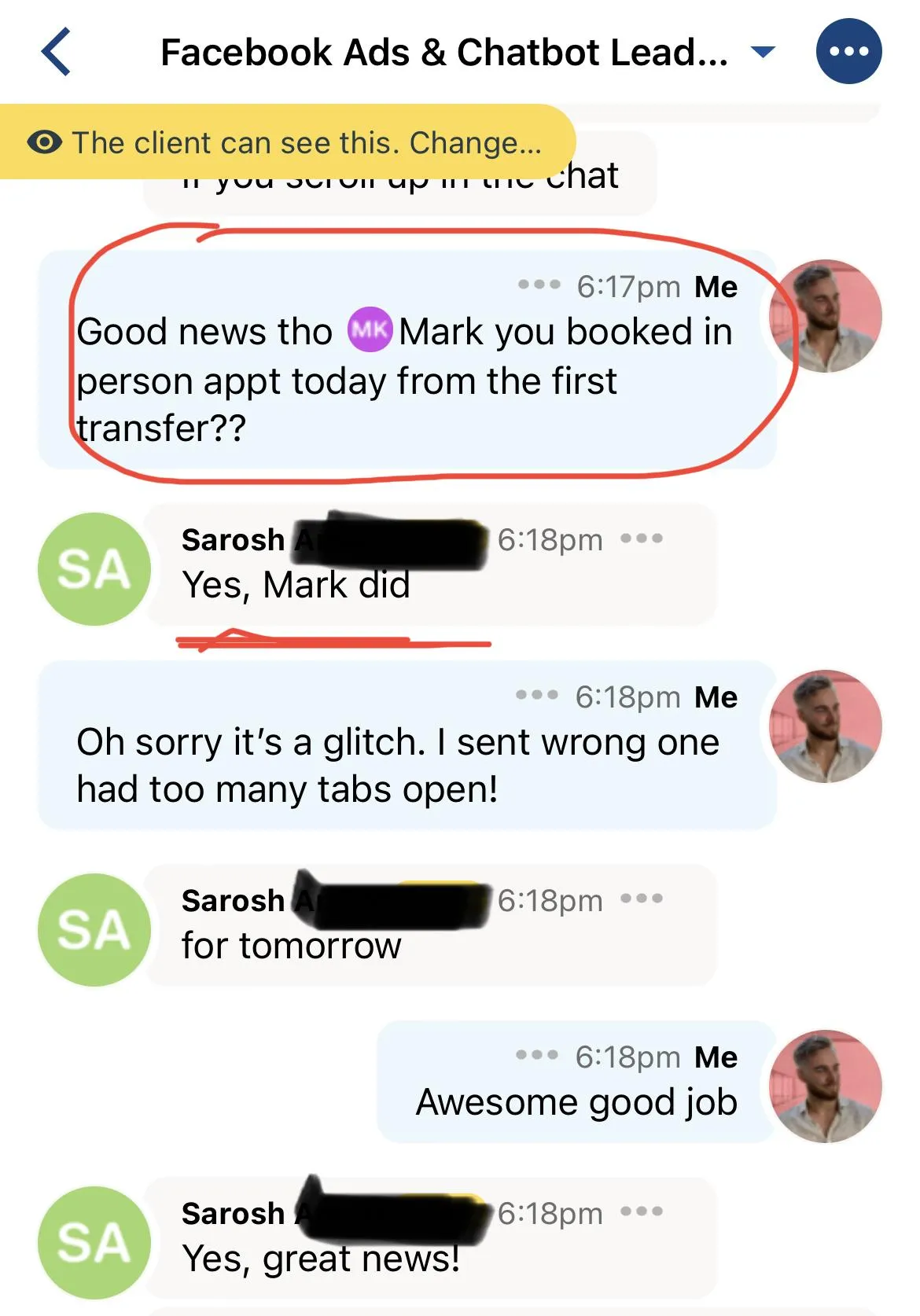
Task: Open options dots on "Yes, Mark did"
Action: pos(642,539)
